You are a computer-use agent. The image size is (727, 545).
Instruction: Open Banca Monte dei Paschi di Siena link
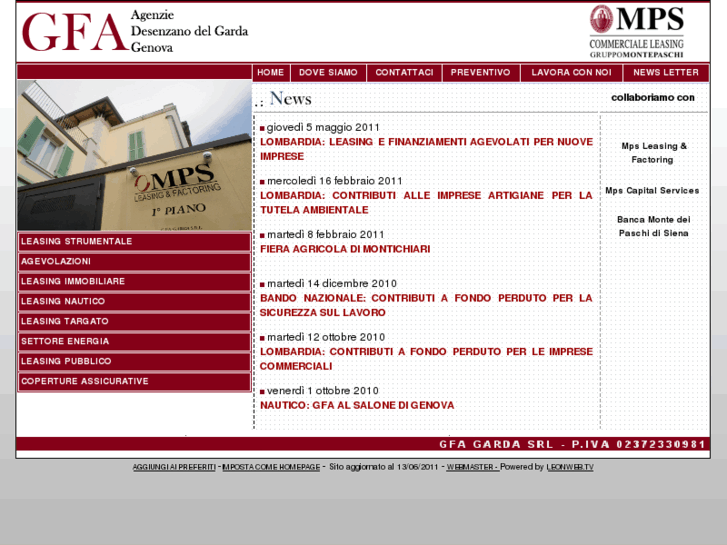[x=654, y=226]
